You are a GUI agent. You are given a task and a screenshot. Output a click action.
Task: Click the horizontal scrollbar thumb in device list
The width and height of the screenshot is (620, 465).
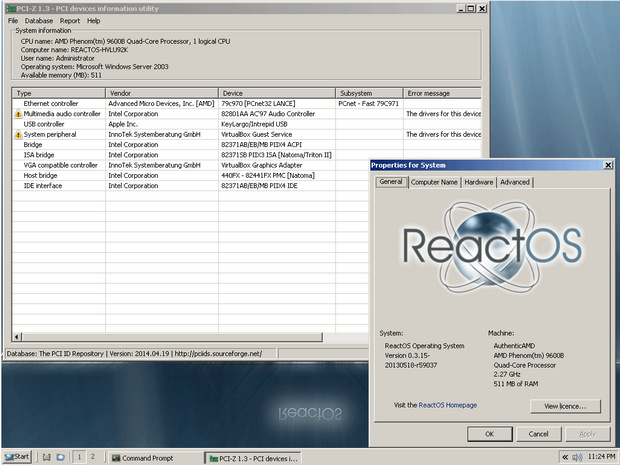coord(172,337)
